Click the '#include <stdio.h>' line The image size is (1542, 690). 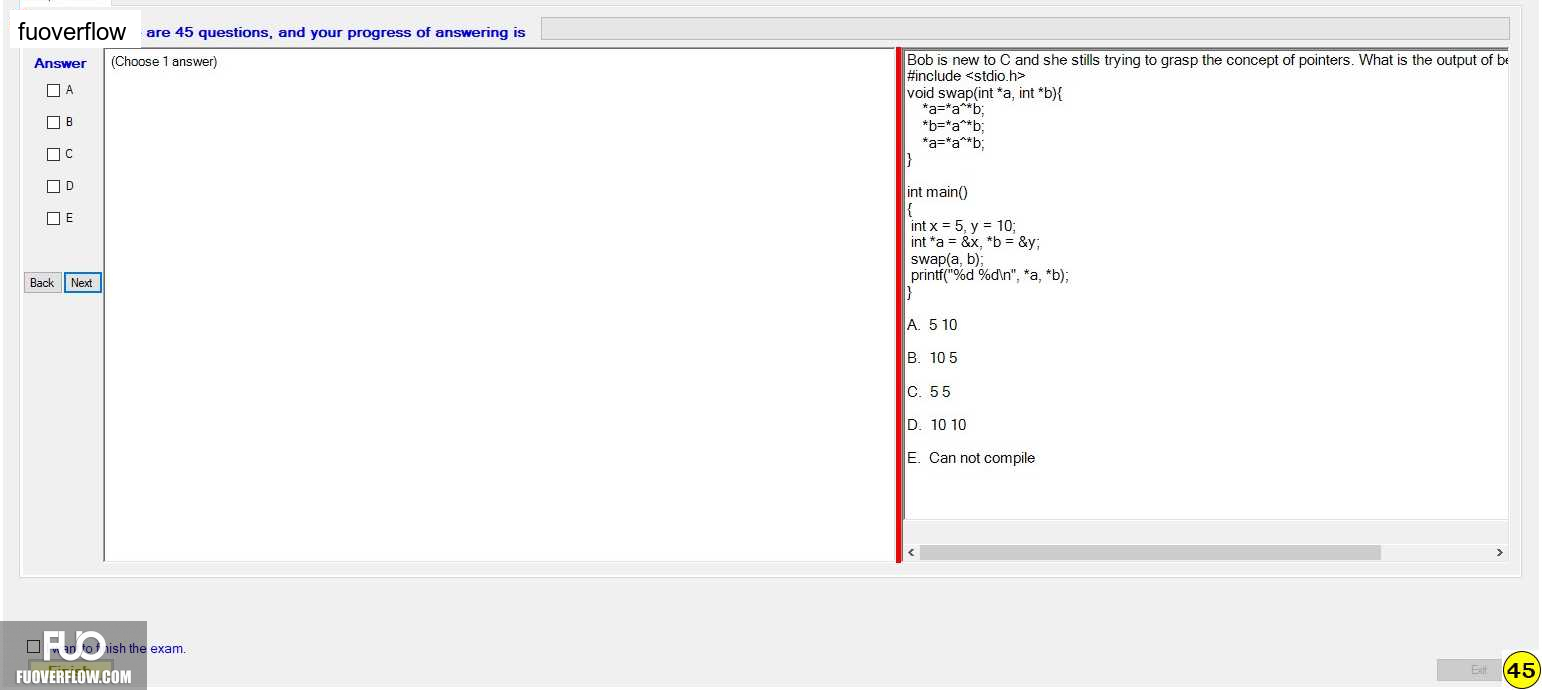(966, 76)
